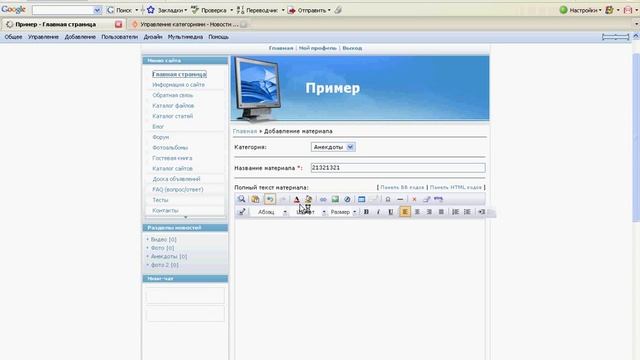Image resolution: width=640 pixels, height=360 pixels.
Task: Close the Пример - Главная страница tab
Action: coord(118,24)
